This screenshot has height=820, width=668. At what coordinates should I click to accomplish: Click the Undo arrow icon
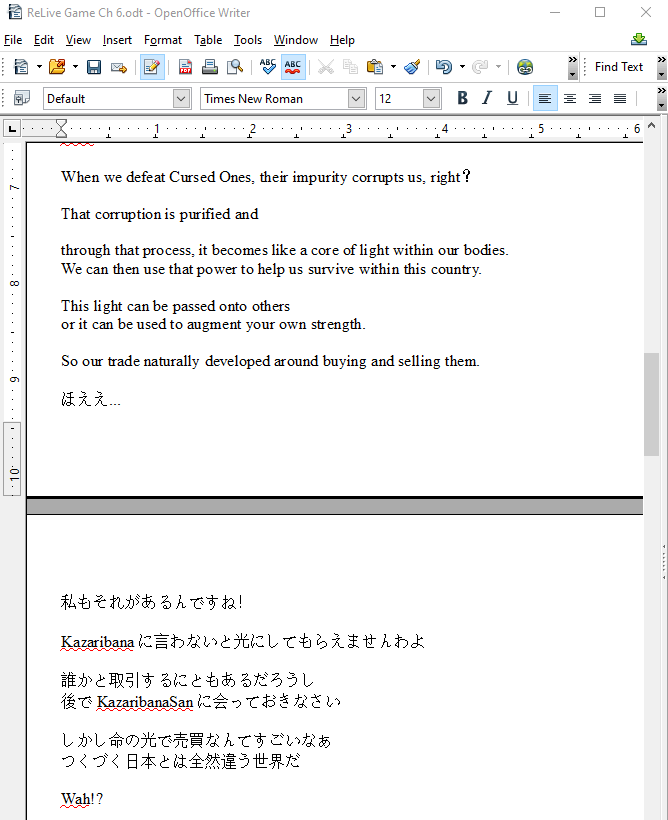(x=443, y=67)
